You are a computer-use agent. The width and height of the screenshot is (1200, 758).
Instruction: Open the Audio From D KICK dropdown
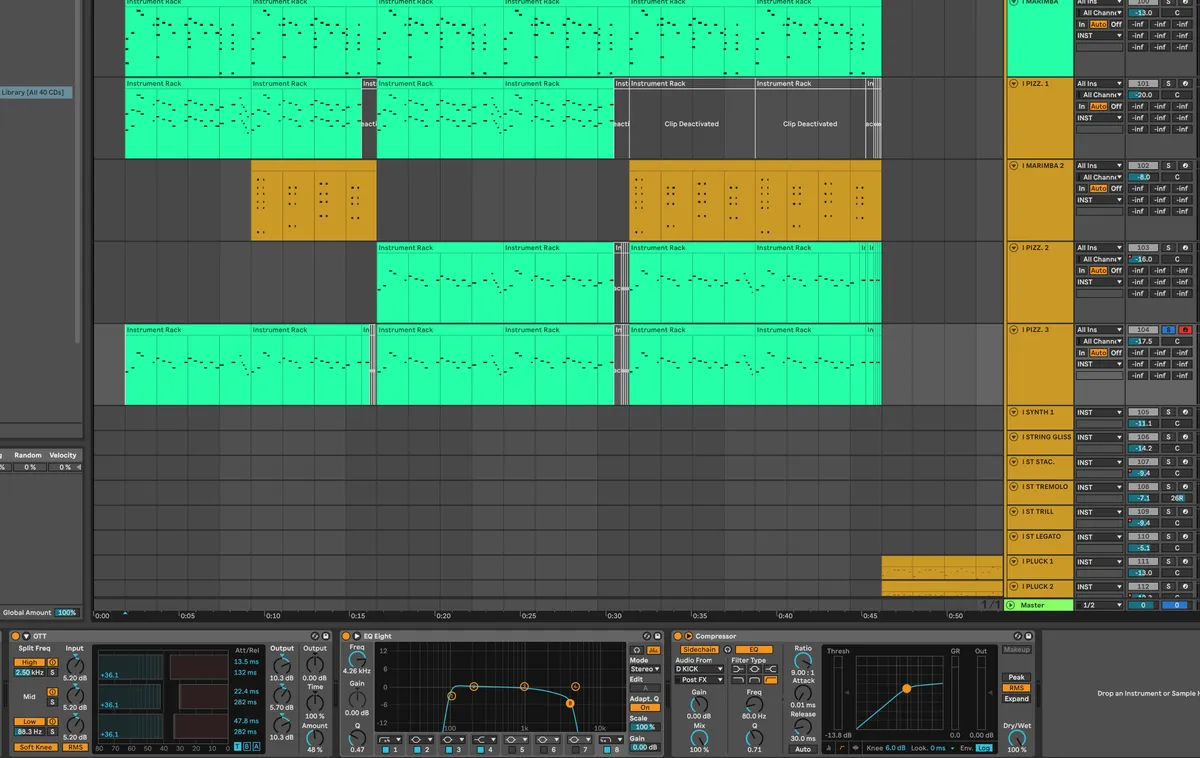699,669
